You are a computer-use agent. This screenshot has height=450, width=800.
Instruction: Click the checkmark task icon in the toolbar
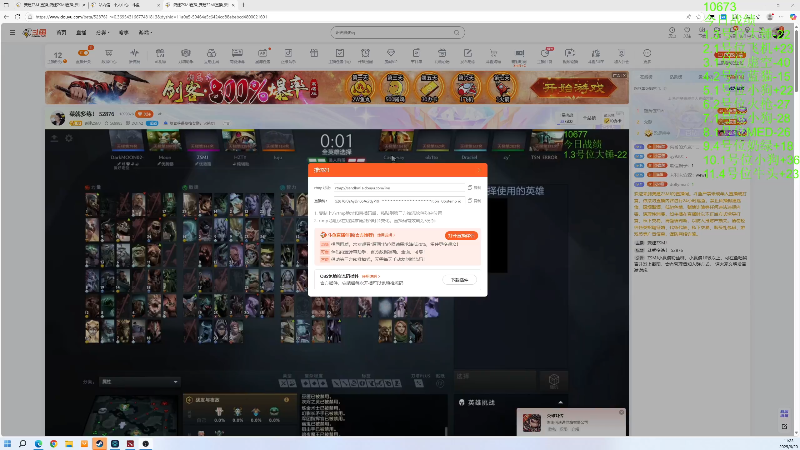tap(340, 55)
